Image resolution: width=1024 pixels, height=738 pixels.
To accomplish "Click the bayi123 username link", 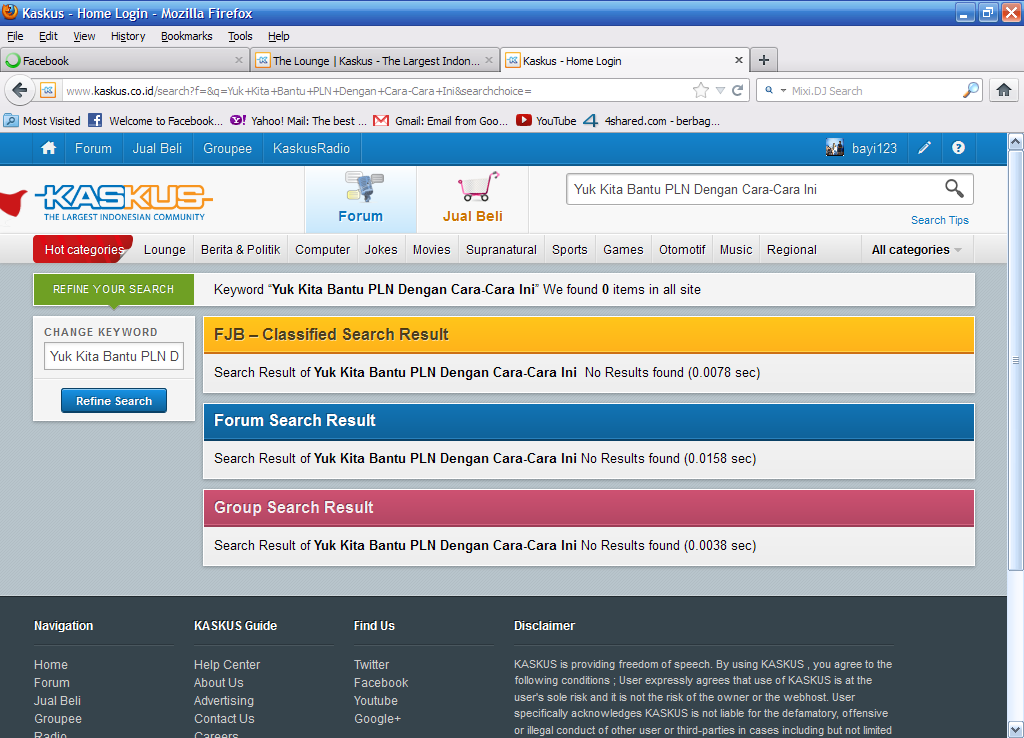I will tap(874, 148).
